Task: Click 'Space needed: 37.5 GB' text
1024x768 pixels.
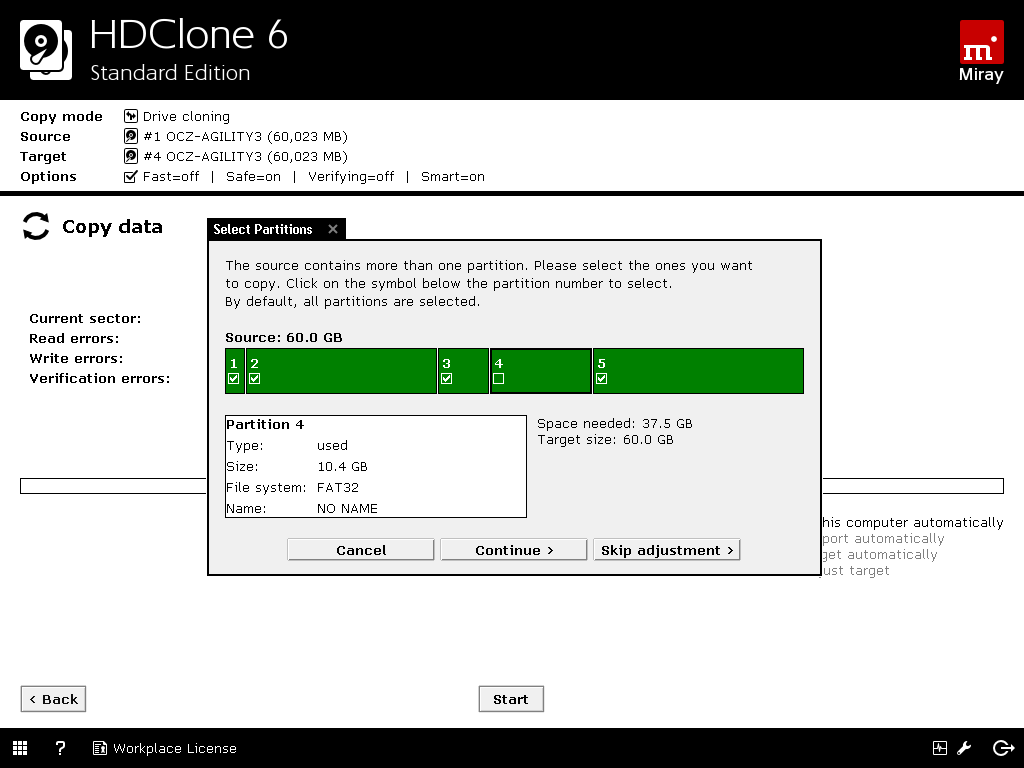Action: (615, 423)
